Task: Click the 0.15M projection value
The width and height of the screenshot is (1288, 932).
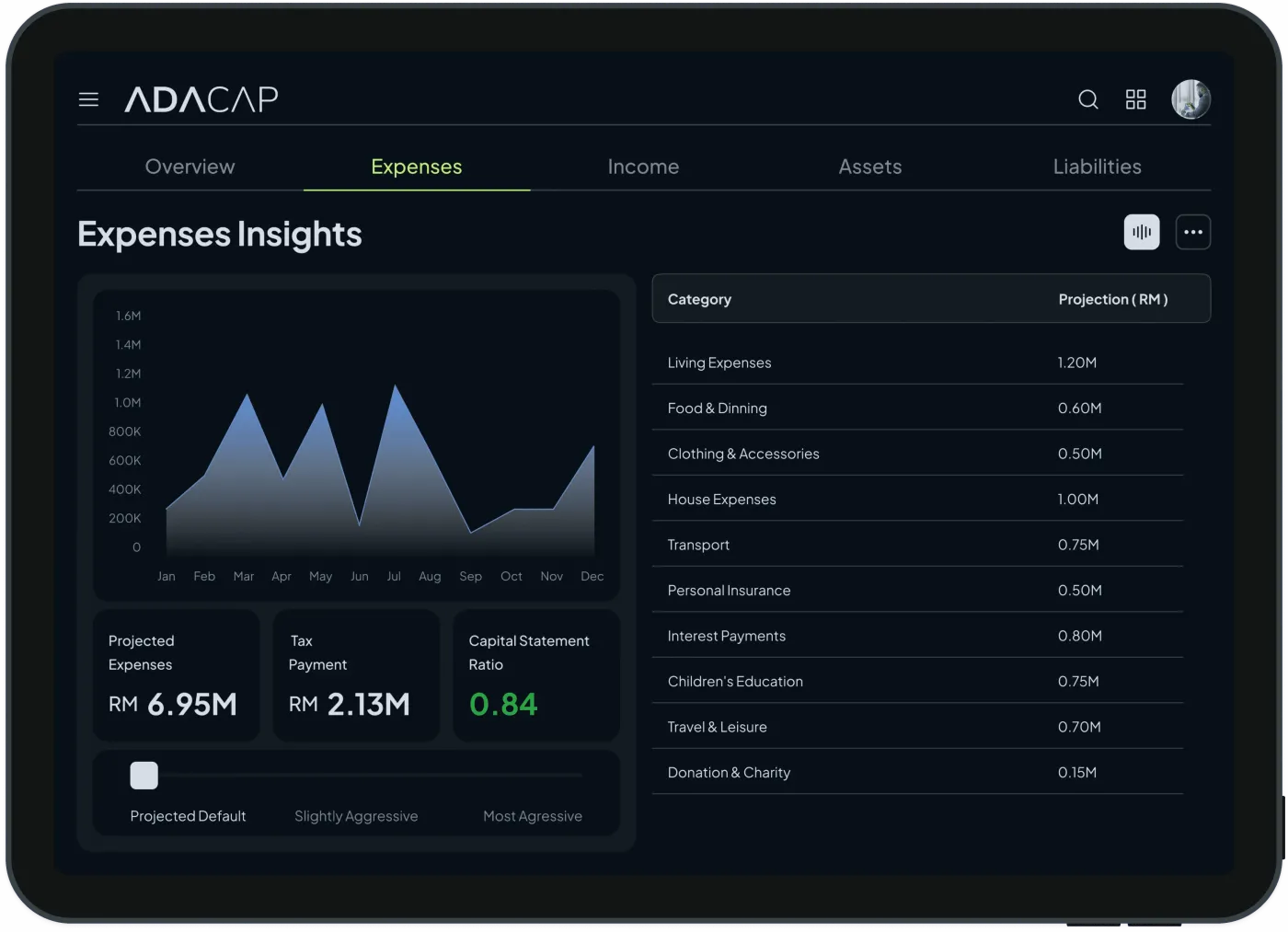Action: tap(1077, 772)
